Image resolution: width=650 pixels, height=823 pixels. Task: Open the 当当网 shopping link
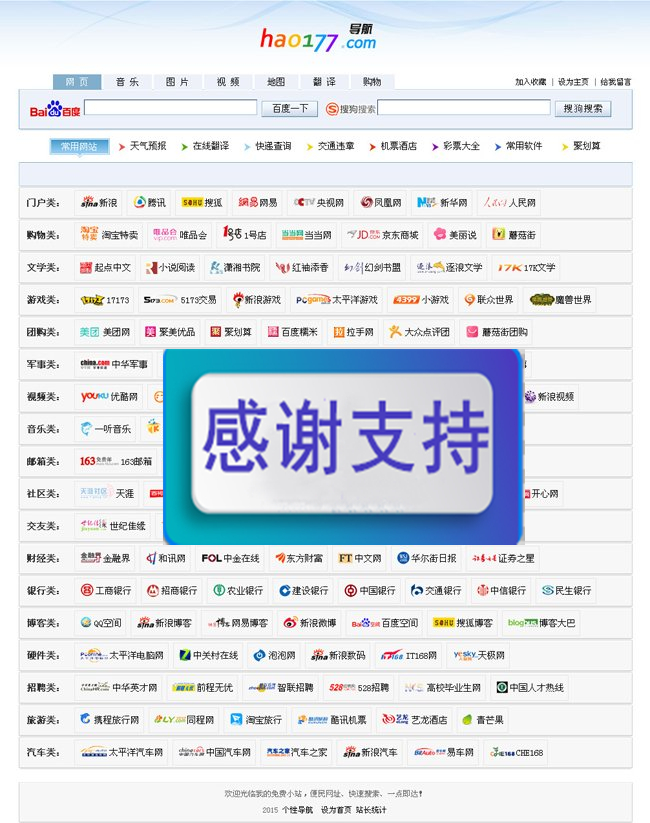(307, 235)
